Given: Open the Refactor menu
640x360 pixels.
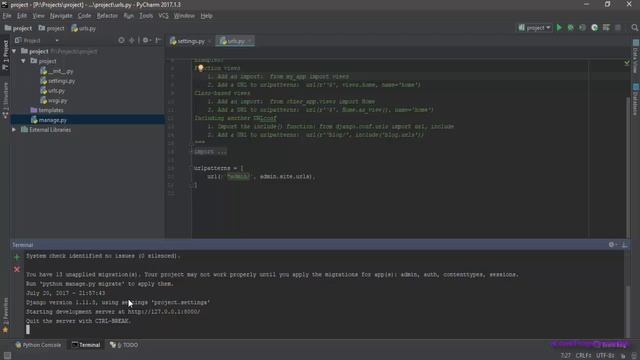Looking at the screenshot, I should click(107, 16).
